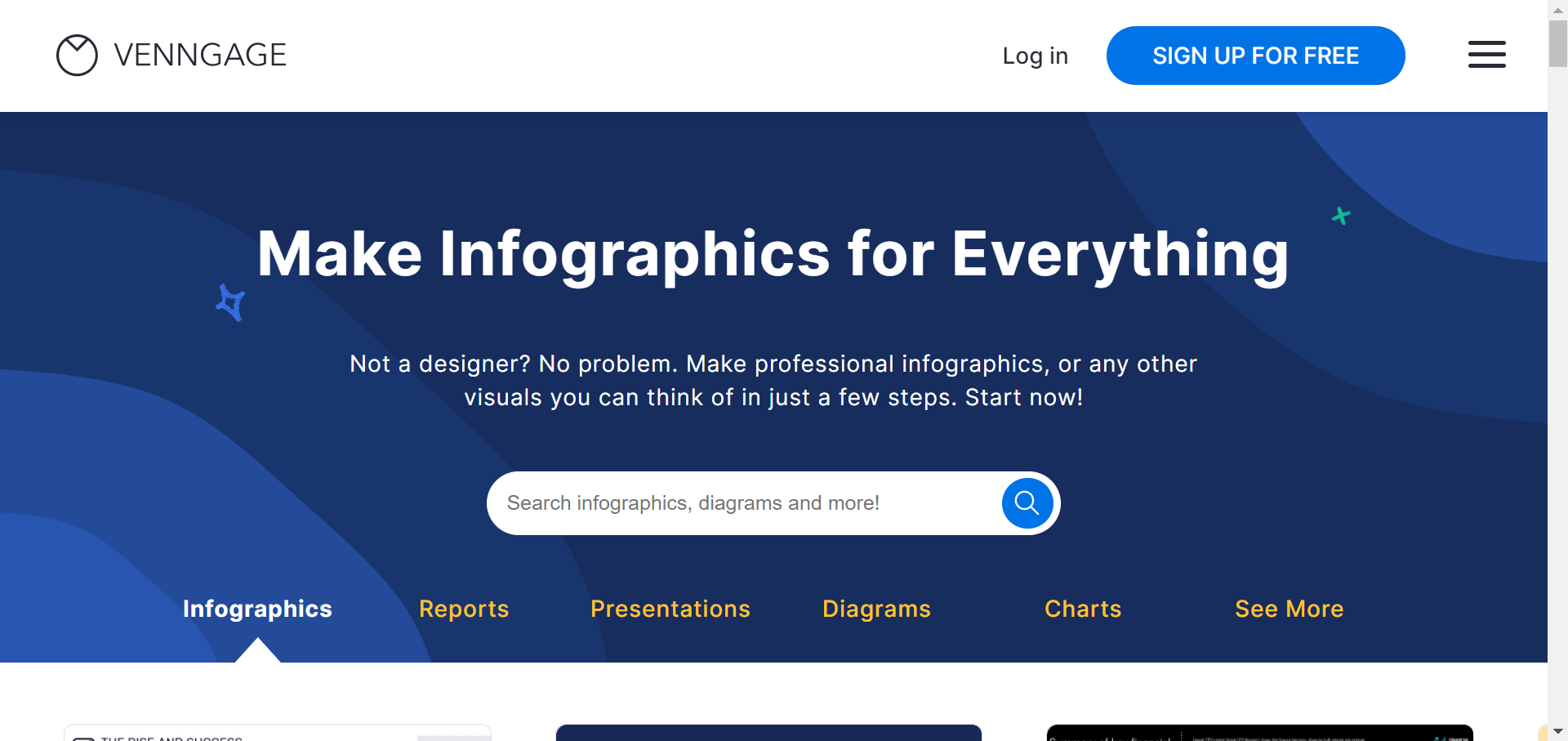Open 'The Rise and Success' template thumbnail
The height and width of the screenshot is (741, 1568).
(278, 733)
